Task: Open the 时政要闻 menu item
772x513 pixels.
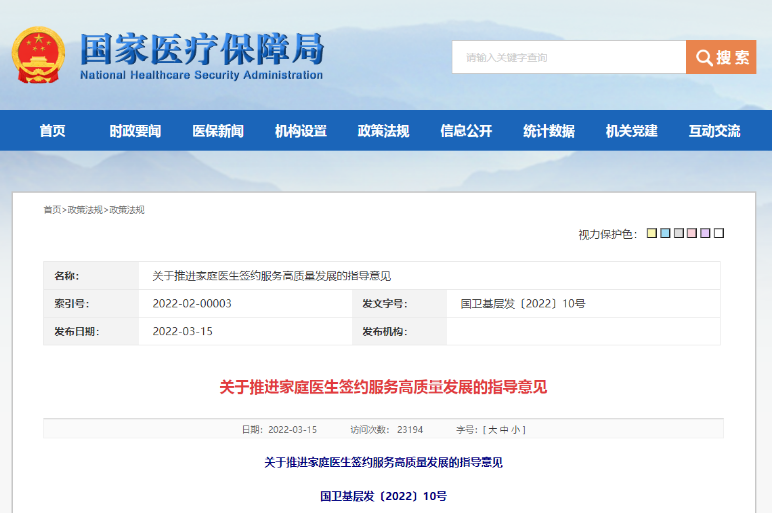Action: pos(135,131)
